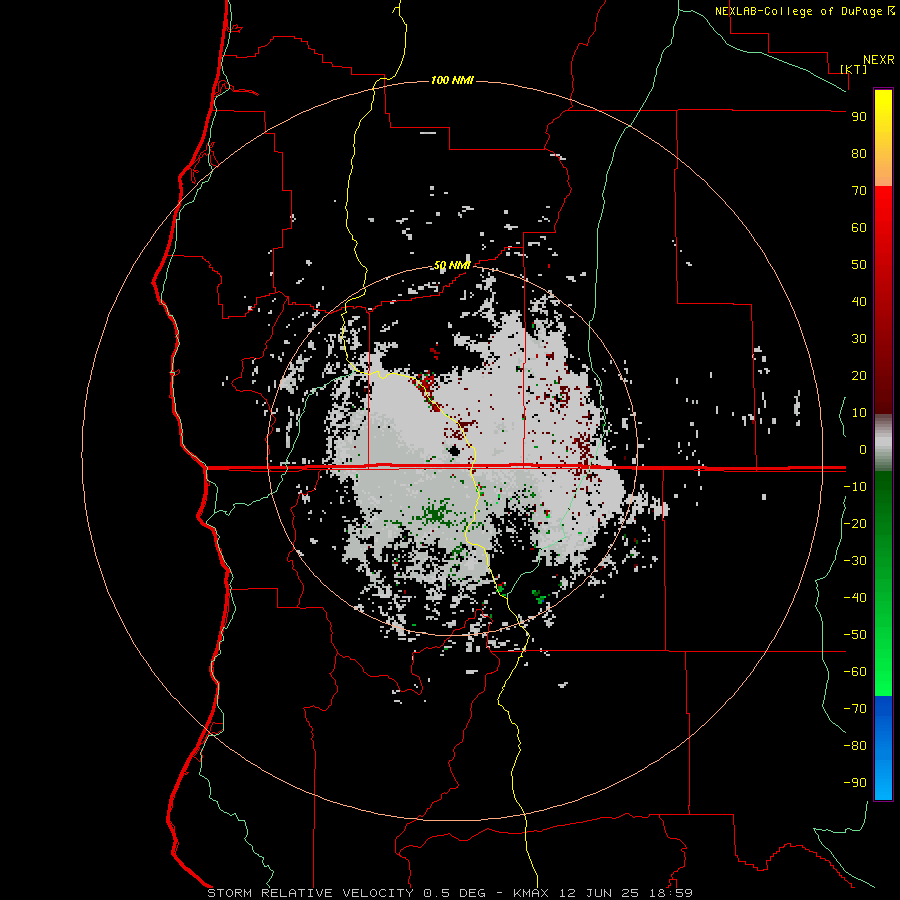
Task: Click the 80 value on velocity scale
Action: [859, 154]
